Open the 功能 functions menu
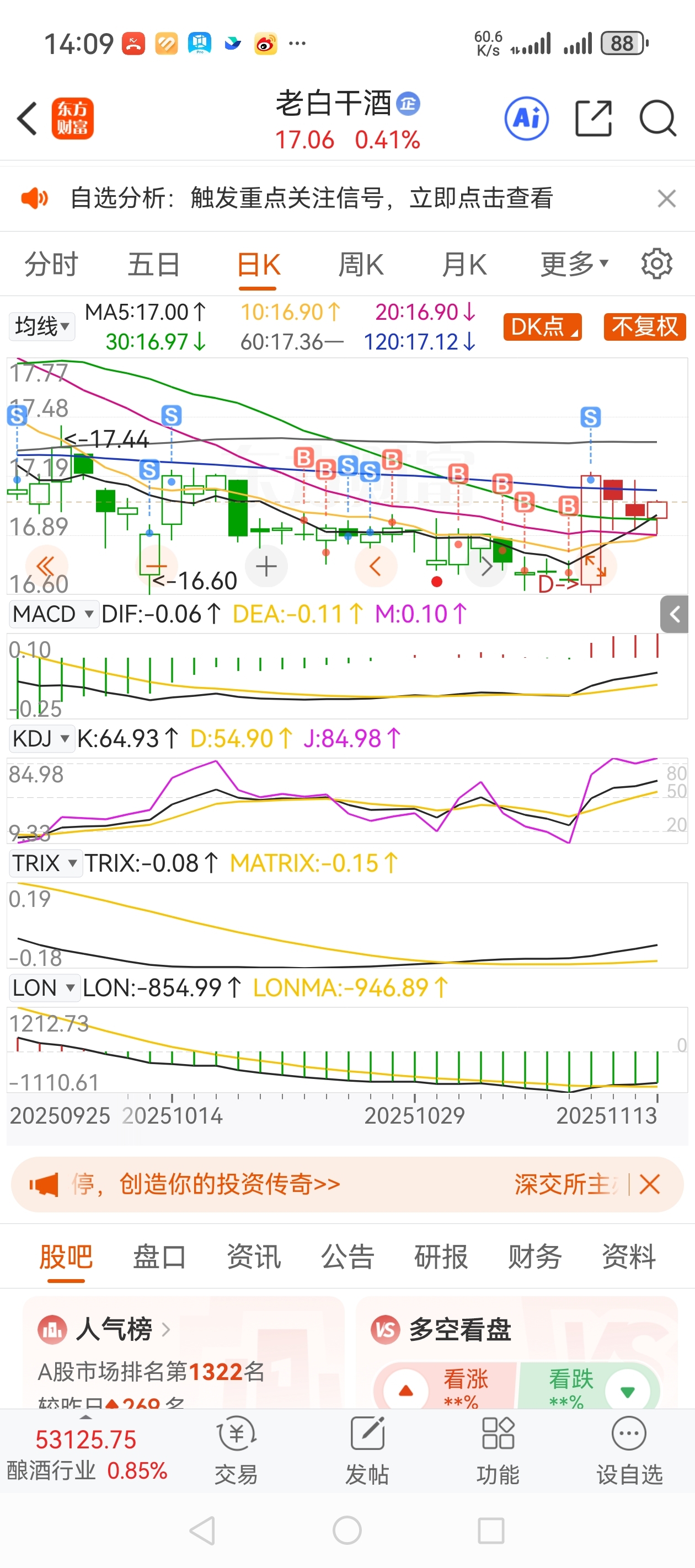Viewport: 695px width, 1568px height. [498, 1451]
